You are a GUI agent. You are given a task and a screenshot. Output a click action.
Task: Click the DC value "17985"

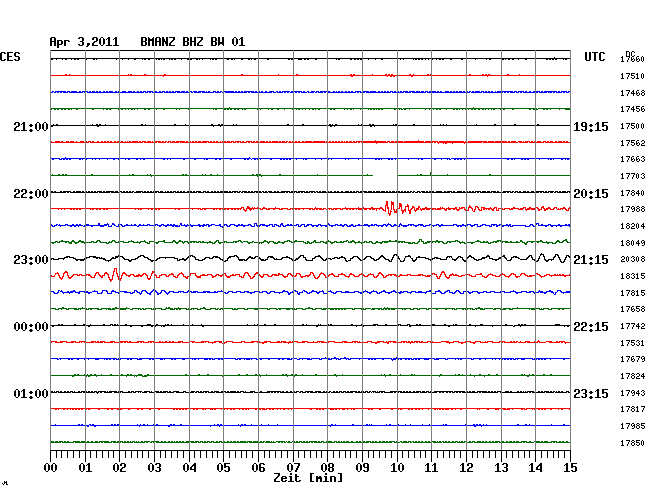point(633,426)
